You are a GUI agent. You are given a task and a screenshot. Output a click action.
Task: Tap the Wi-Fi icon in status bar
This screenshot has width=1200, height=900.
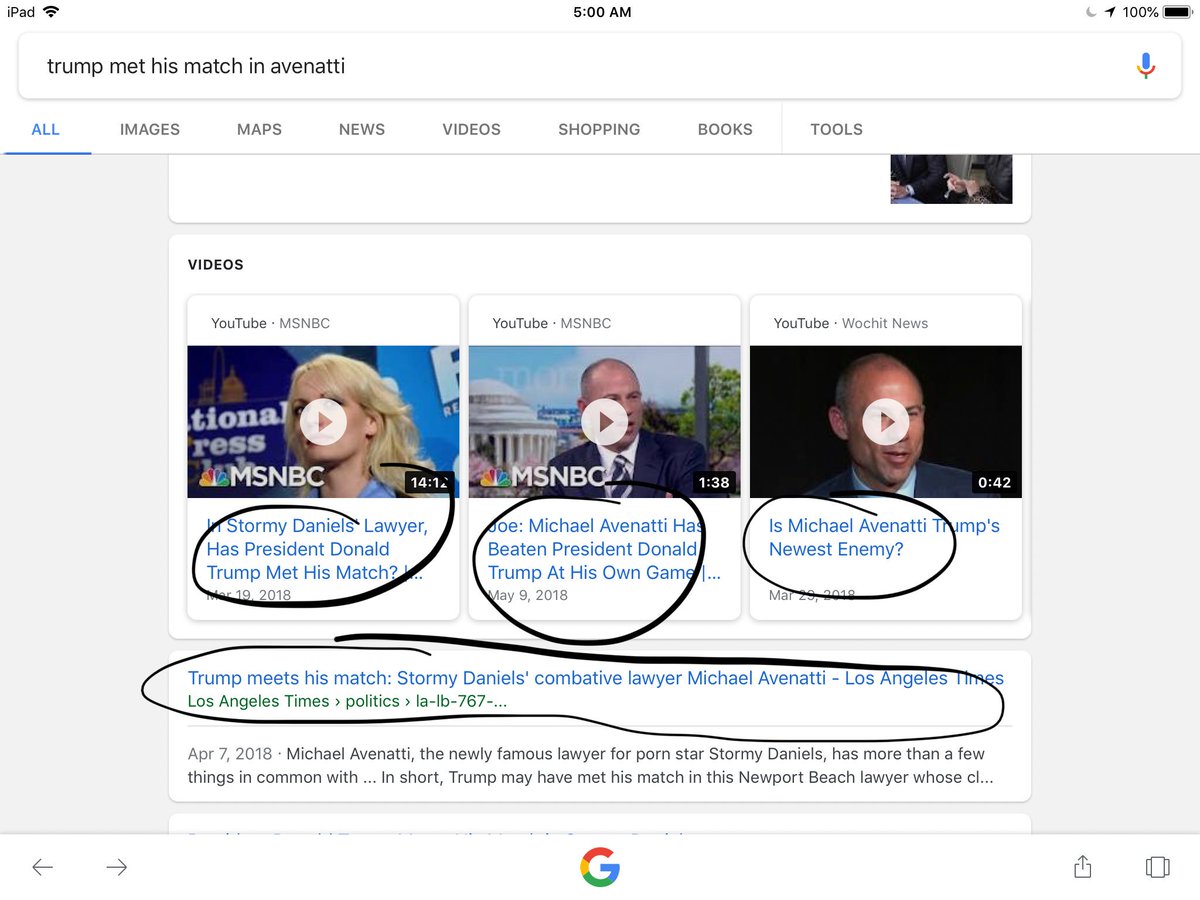(51, 12)
